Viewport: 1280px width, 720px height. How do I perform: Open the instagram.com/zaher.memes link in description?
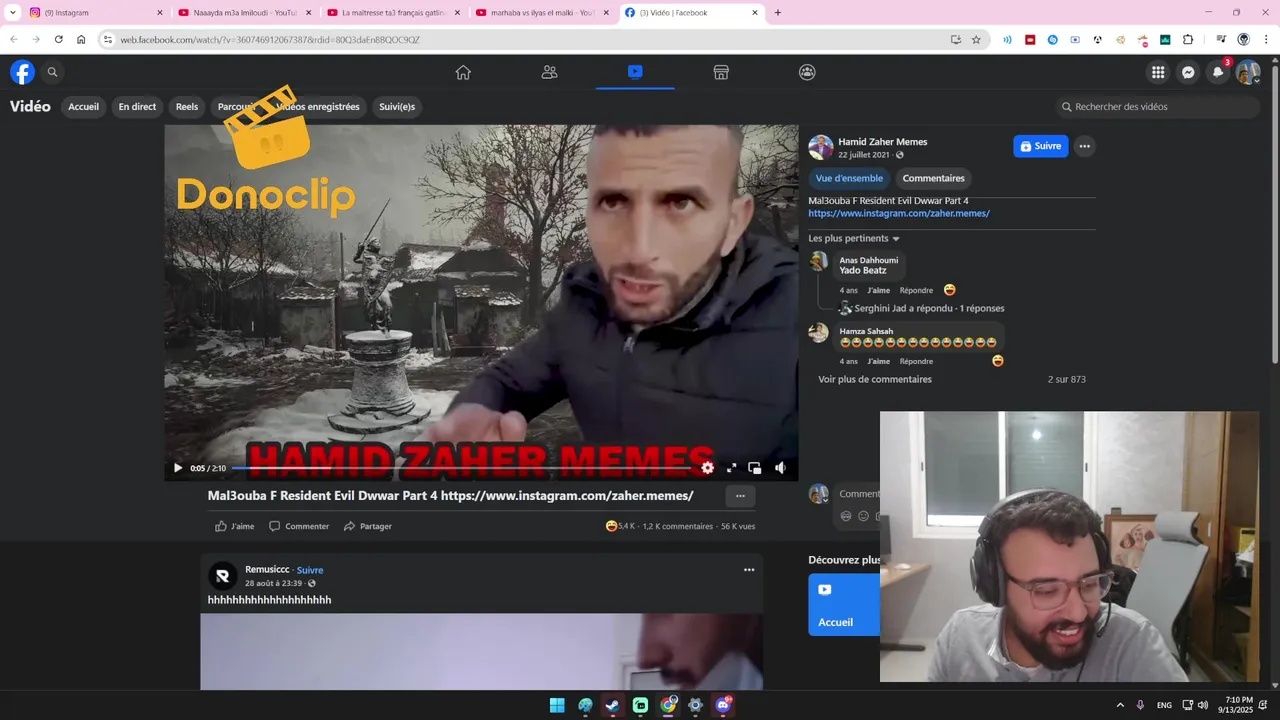click(899, 213)
